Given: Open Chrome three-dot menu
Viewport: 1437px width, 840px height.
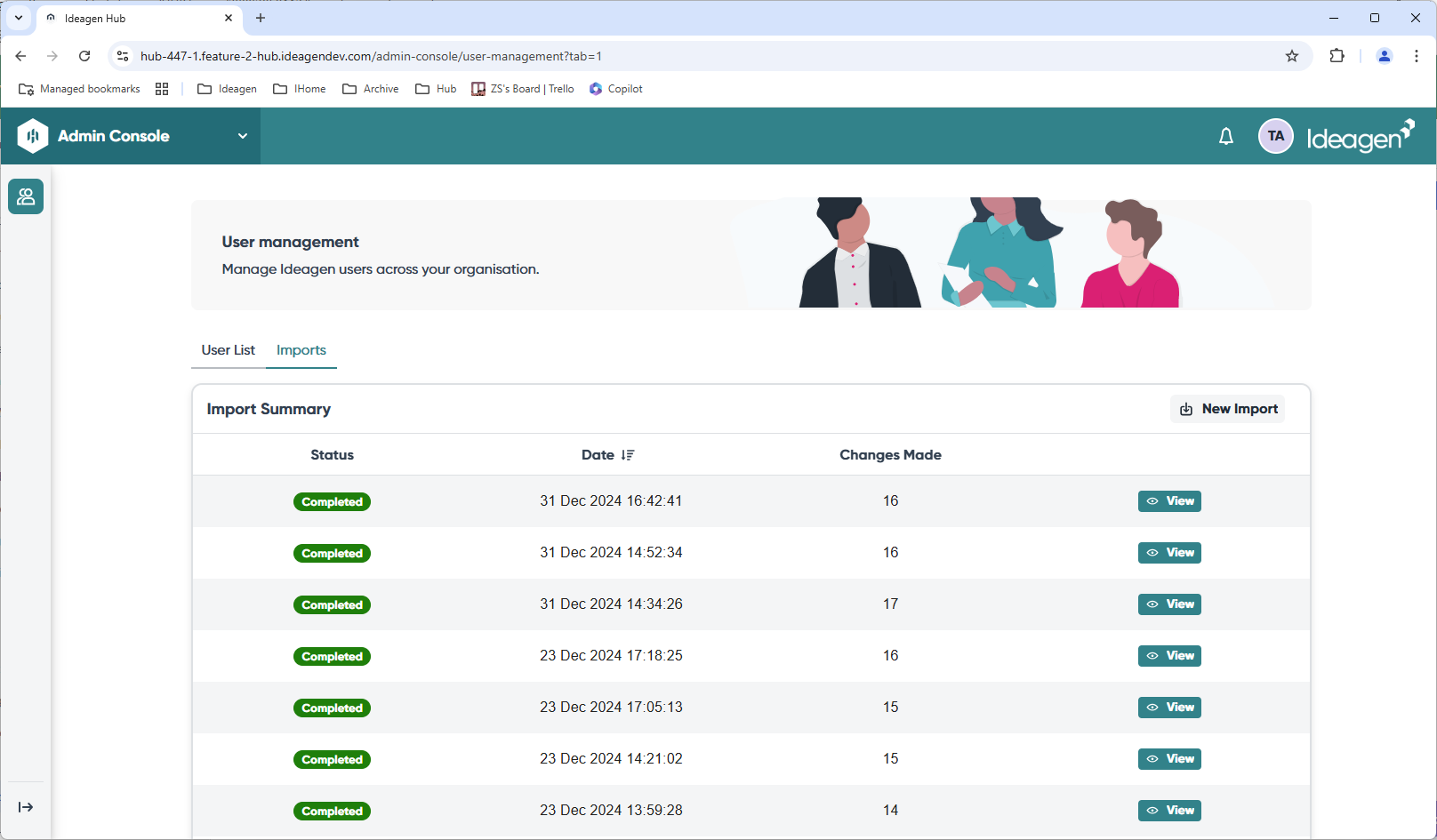Looking at the screenshot, I should click(1416, 56).
